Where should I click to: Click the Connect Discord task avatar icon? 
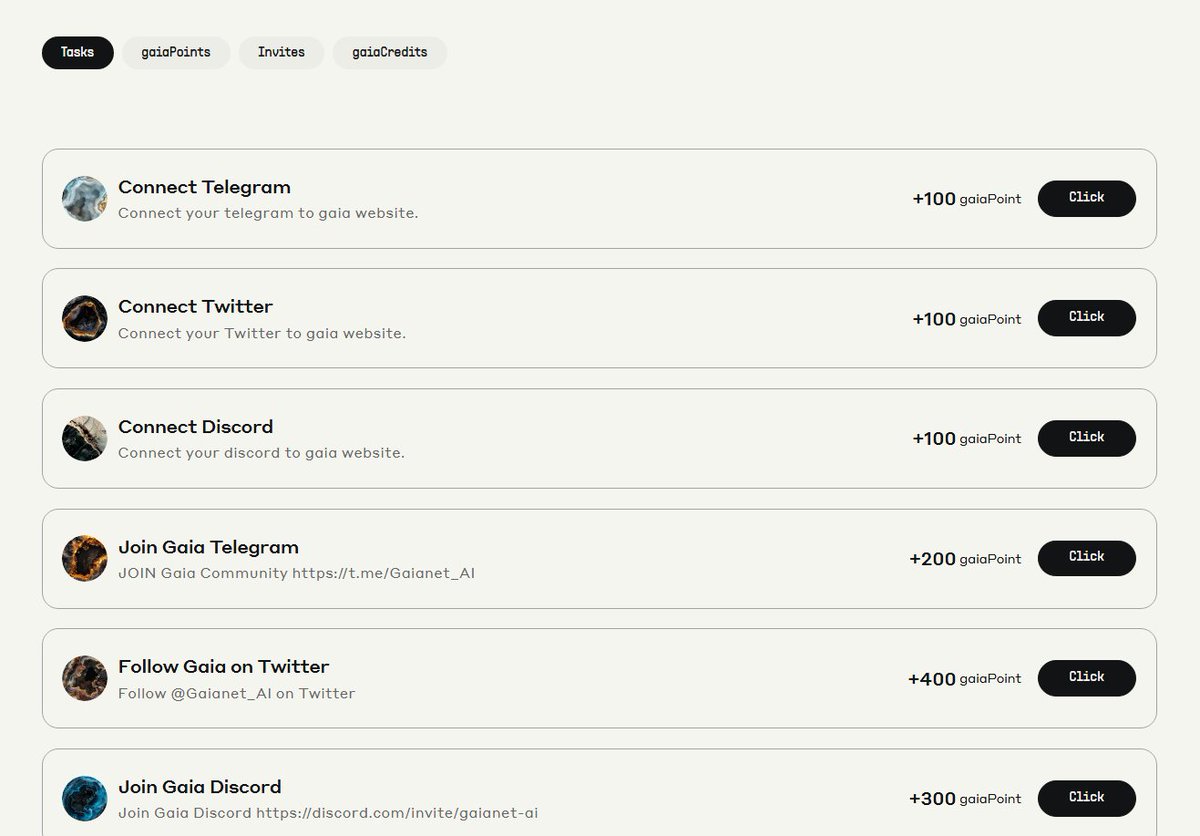click(85, 439)
